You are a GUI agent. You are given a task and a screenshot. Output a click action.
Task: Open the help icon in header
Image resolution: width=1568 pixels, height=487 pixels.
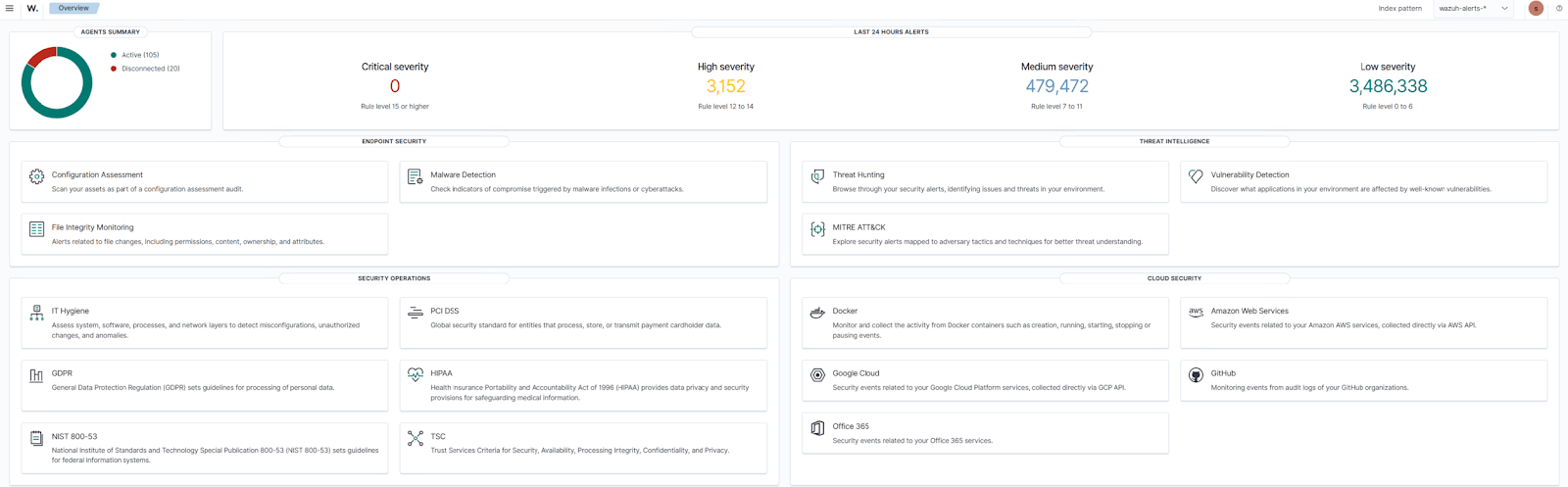(x=1559, y=8)
